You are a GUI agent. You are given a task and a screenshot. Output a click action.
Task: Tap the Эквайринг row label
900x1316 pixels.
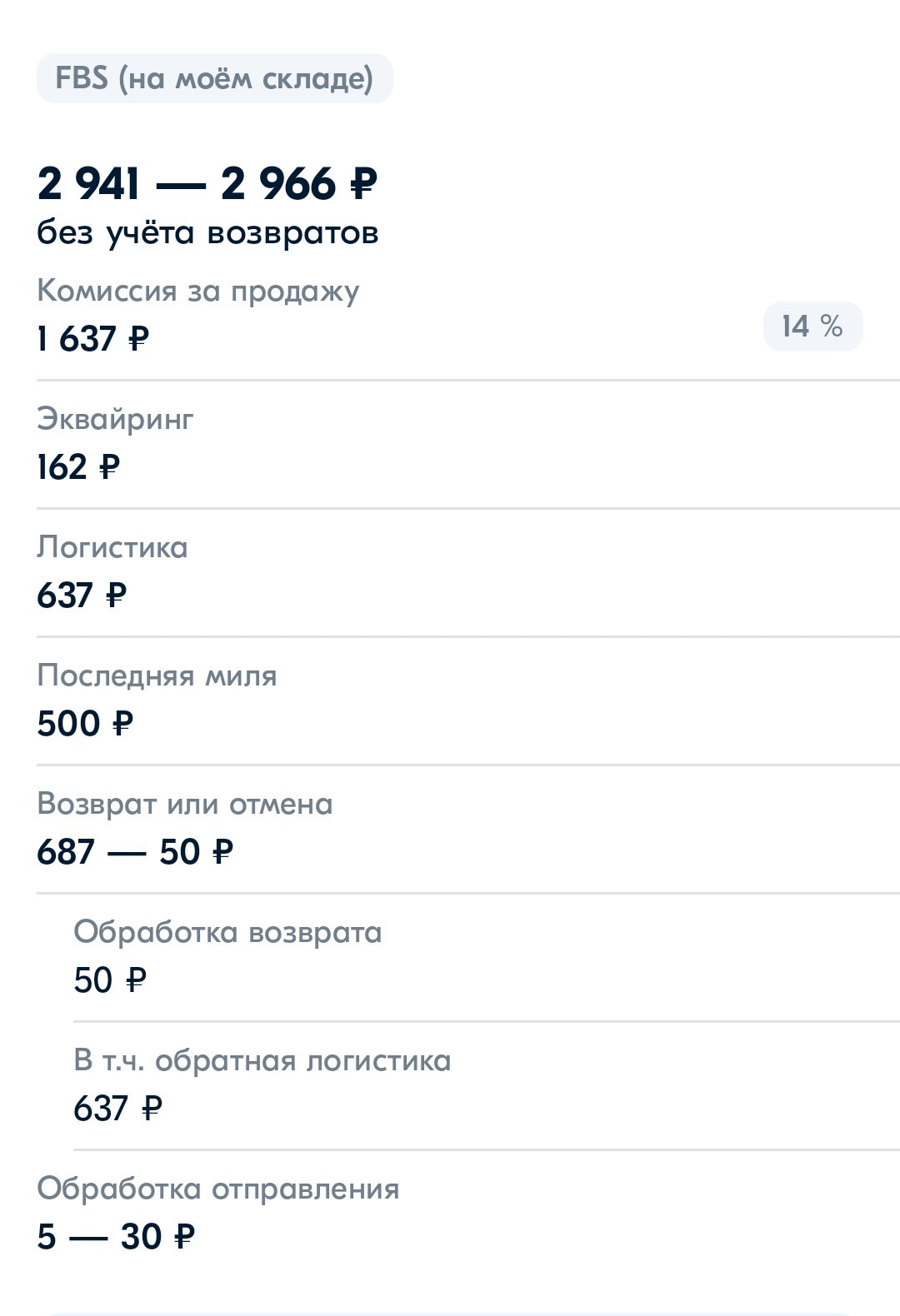click(115, 419)
